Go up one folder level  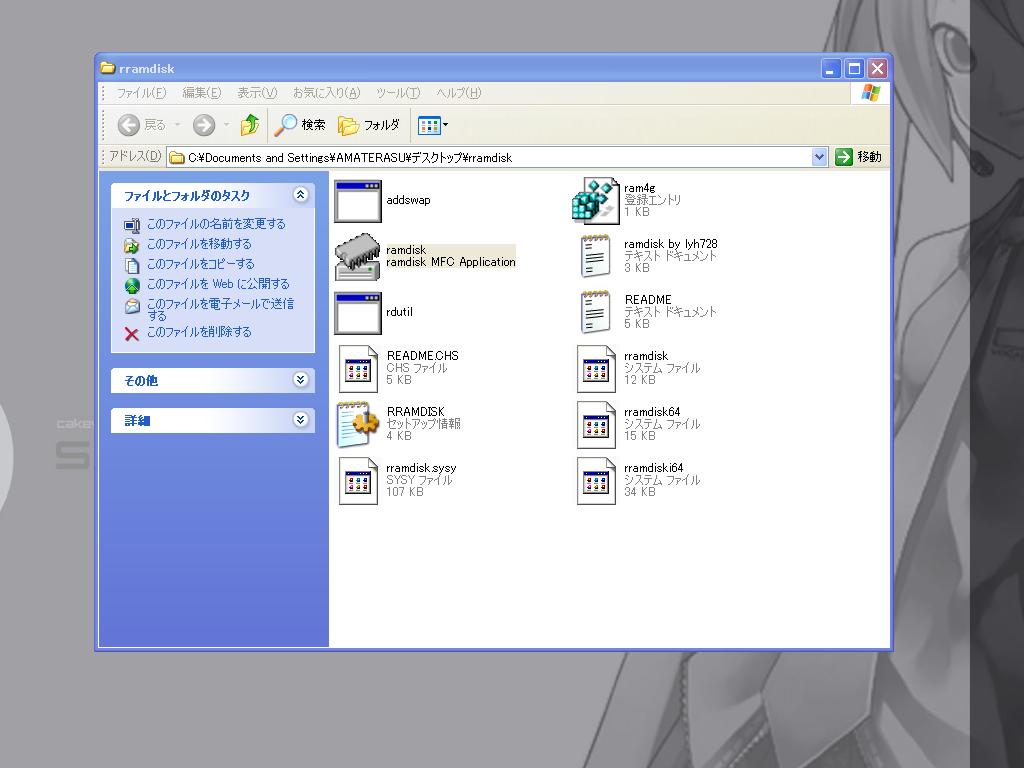tap(249, 125)
